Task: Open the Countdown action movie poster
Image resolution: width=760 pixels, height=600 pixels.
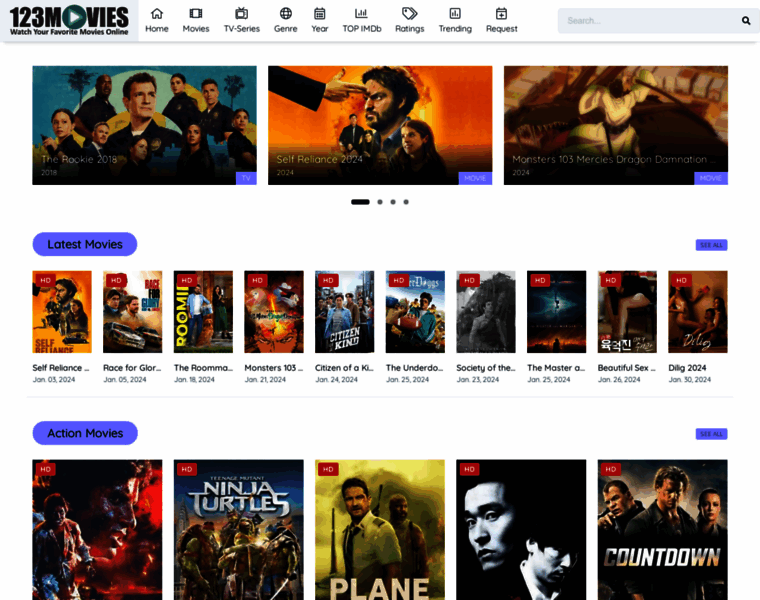Action: coord(663,530)
